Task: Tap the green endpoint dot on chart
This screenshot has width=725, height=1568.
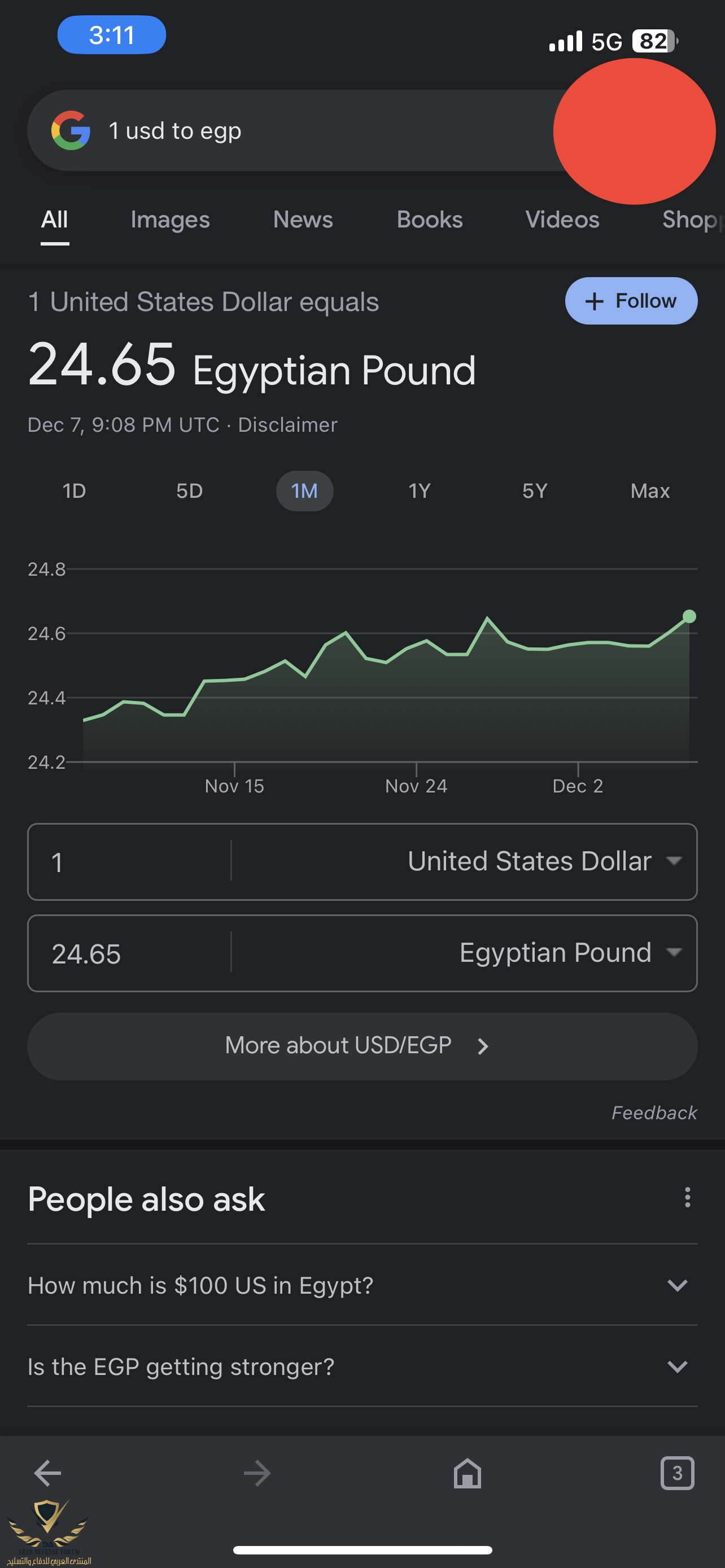Action: point(689,616)
